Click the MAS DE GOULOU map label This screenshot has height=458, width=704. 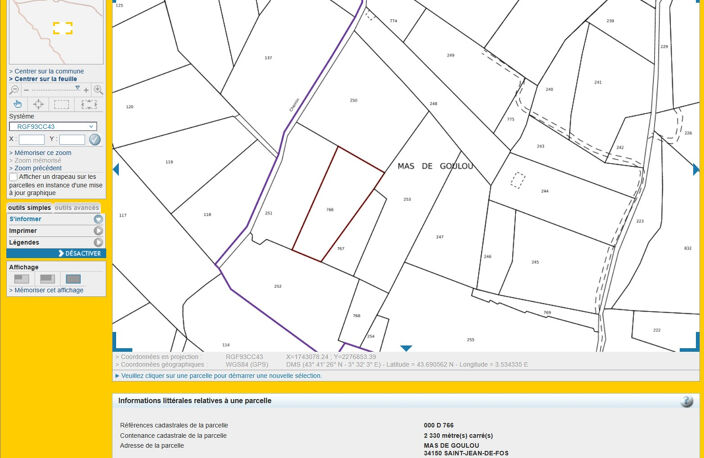pos(435,166)
